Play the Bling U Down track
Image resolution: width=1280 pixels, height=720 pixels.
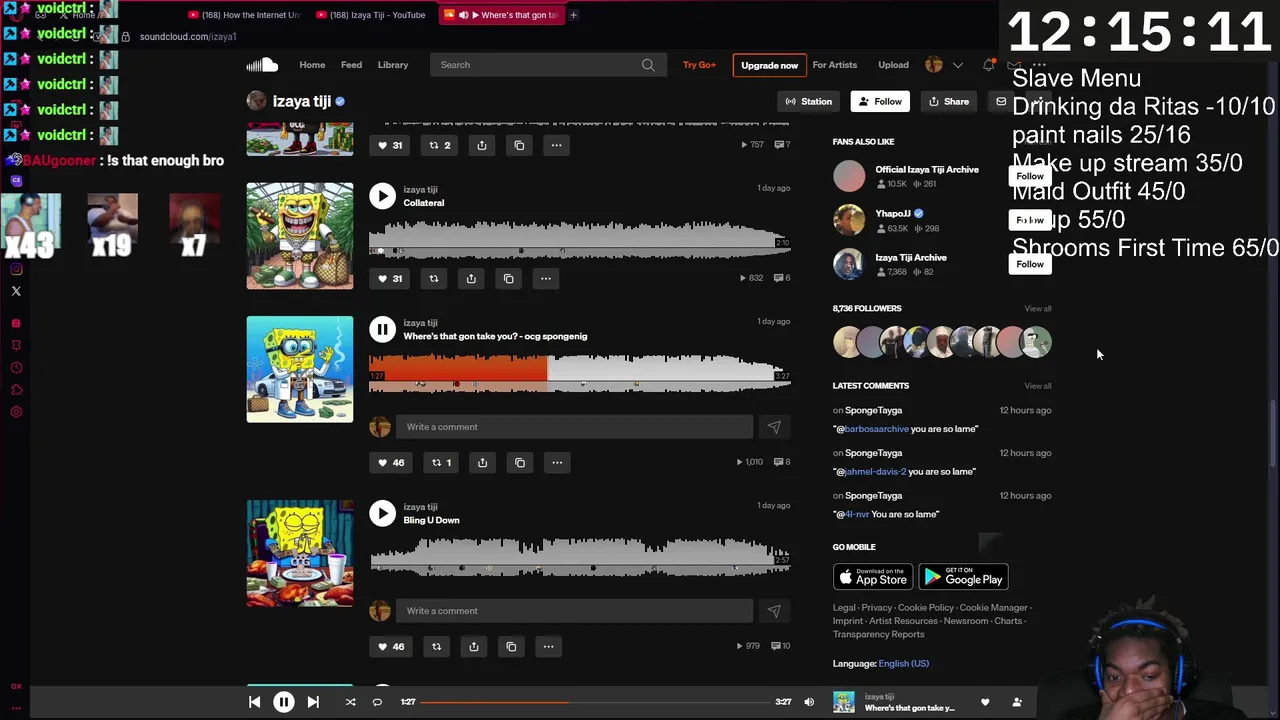point(382,513)
